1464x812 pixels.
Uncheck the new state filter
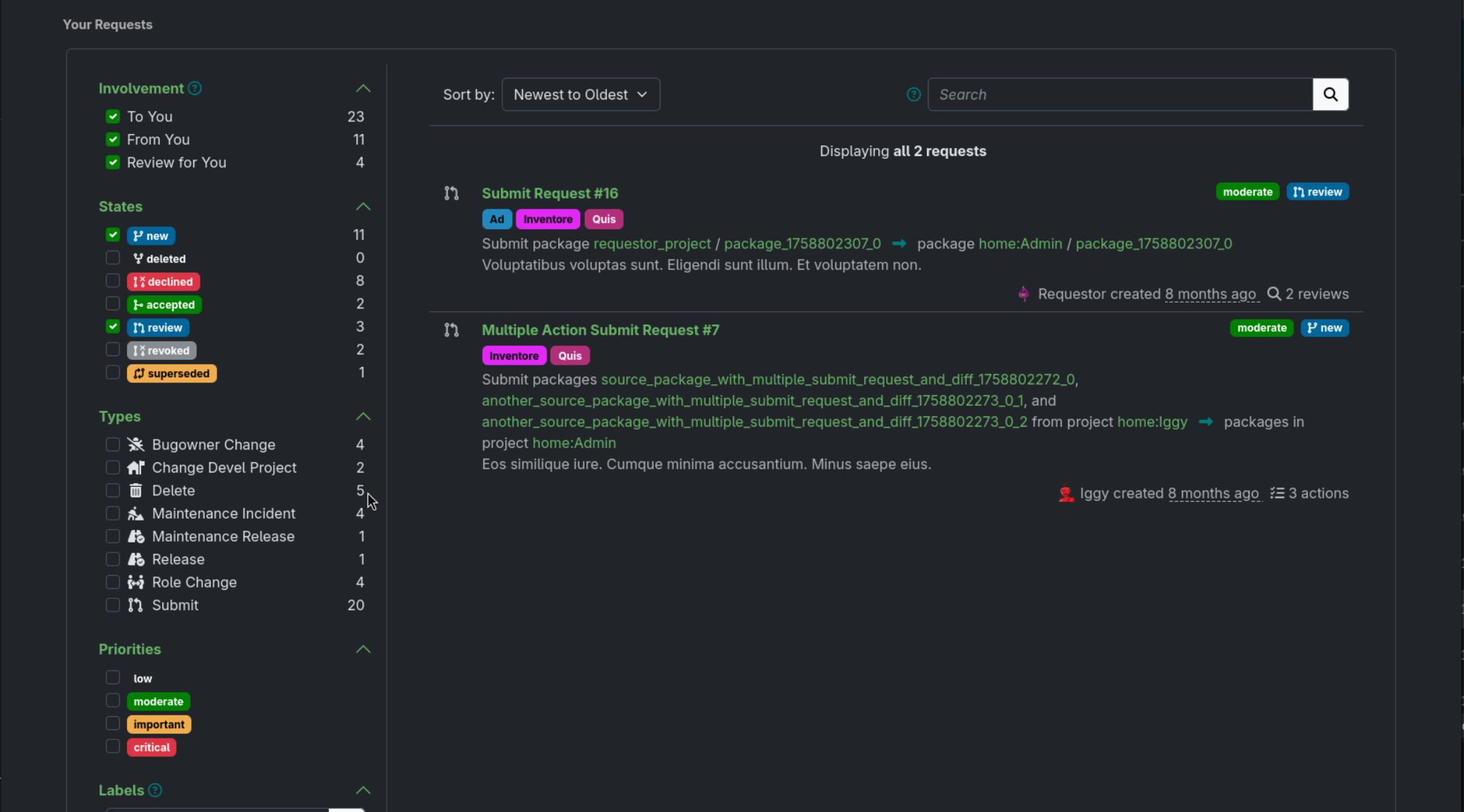[x=113, y=235]
